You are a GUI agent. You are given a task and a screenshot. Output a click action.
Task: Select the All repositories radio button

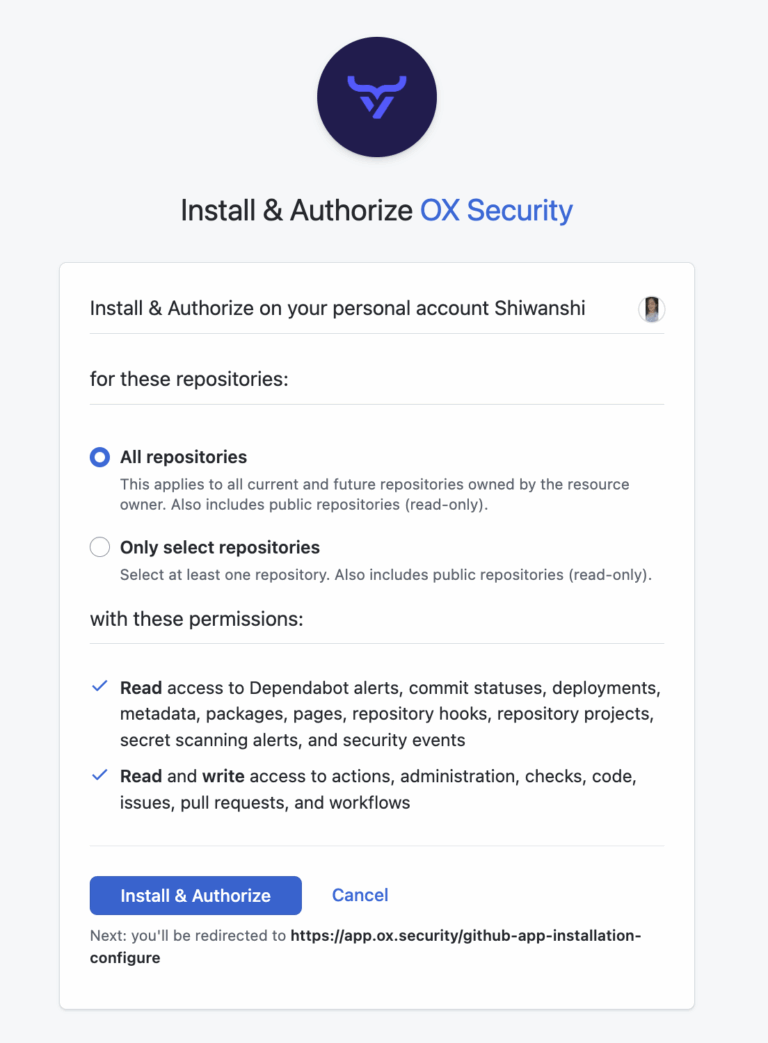pyautogui.click(x=100, y=457)
